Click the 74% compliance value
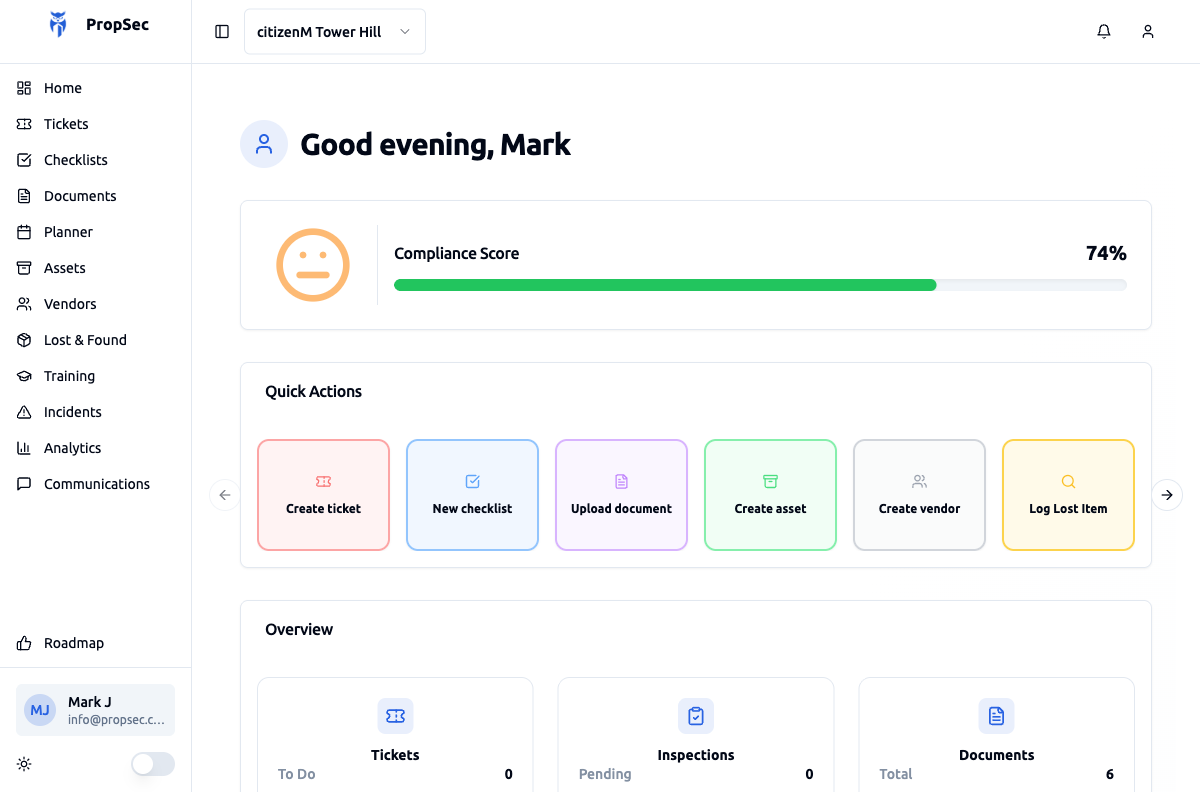This screenshot has height=792, width=1200. (x=1106, y=253)
